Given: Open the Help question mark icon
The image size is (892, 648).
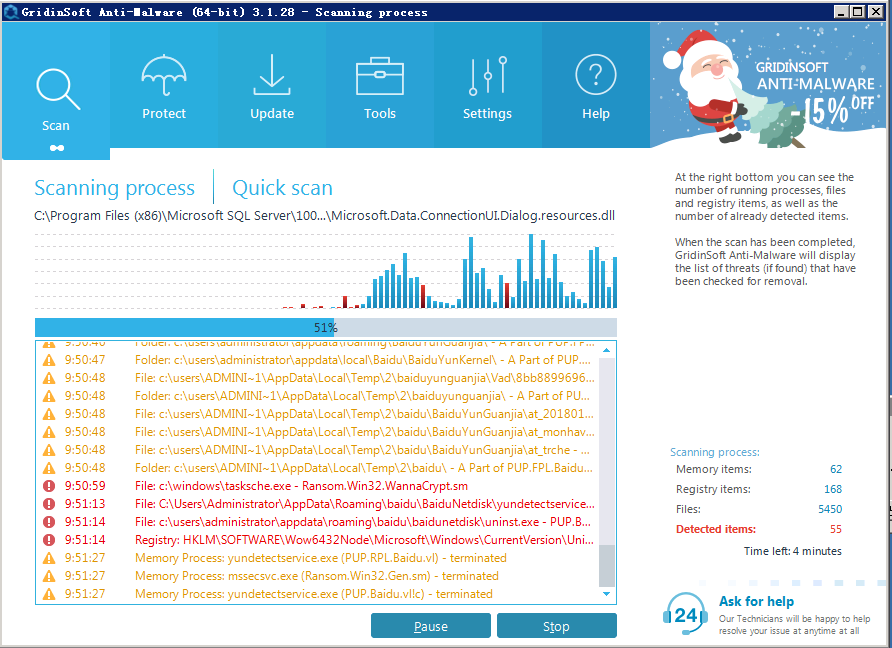Looking at the screenshot, I should (596, 75).
